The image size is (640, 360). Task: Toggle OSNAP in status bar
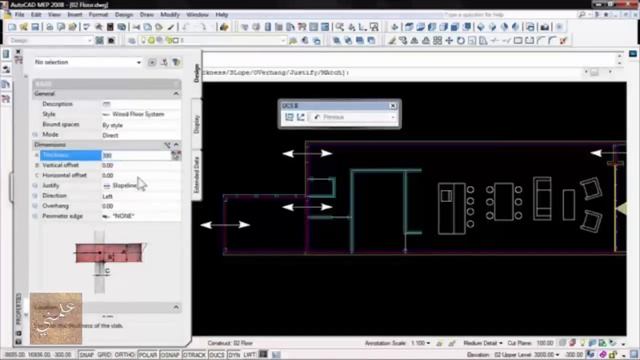pyautogui.click(x=170, y=355)
